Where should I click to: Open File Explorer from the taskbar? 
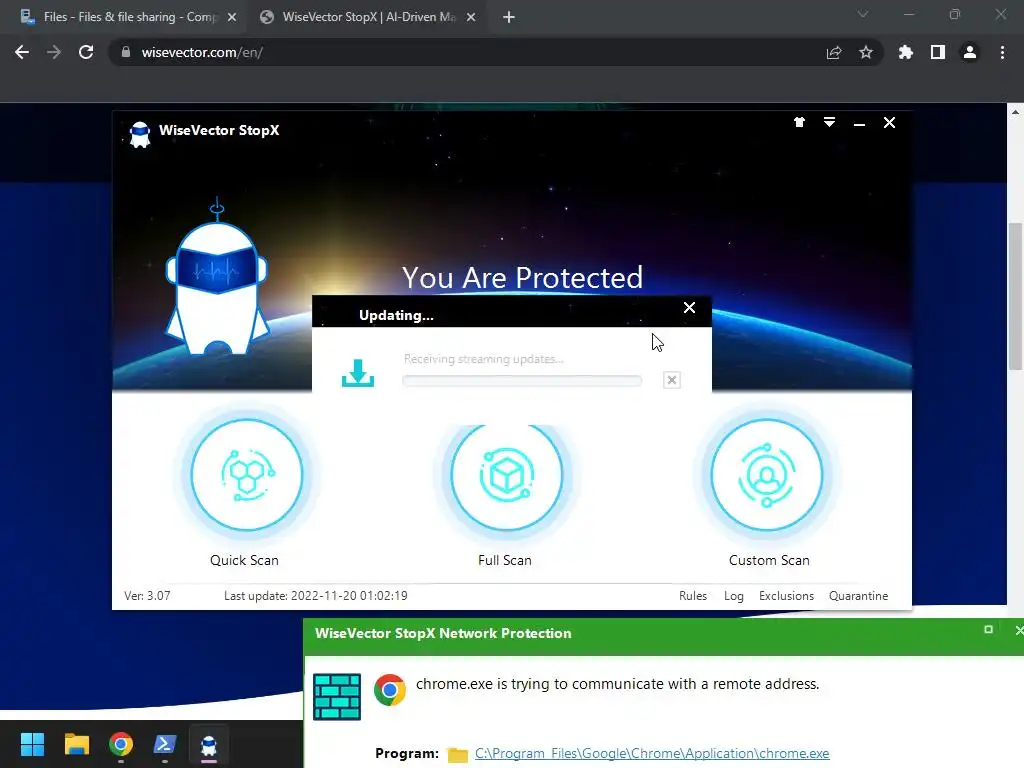[76, 744]
